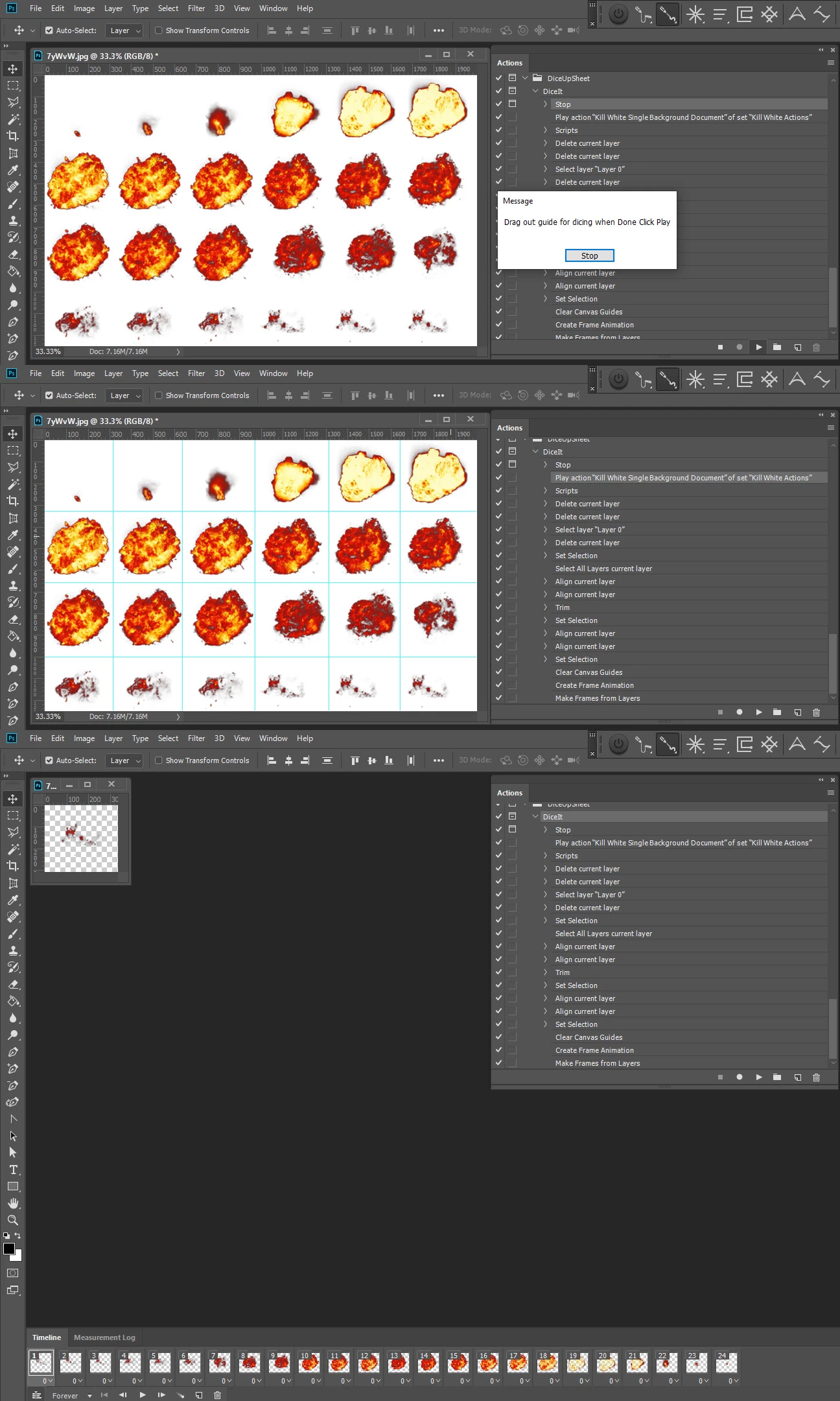This screenshot has width=840, height=1401.
Task: Select the Curvature Pen tool
Action: pyautogui.click(x=13, y=1102)
